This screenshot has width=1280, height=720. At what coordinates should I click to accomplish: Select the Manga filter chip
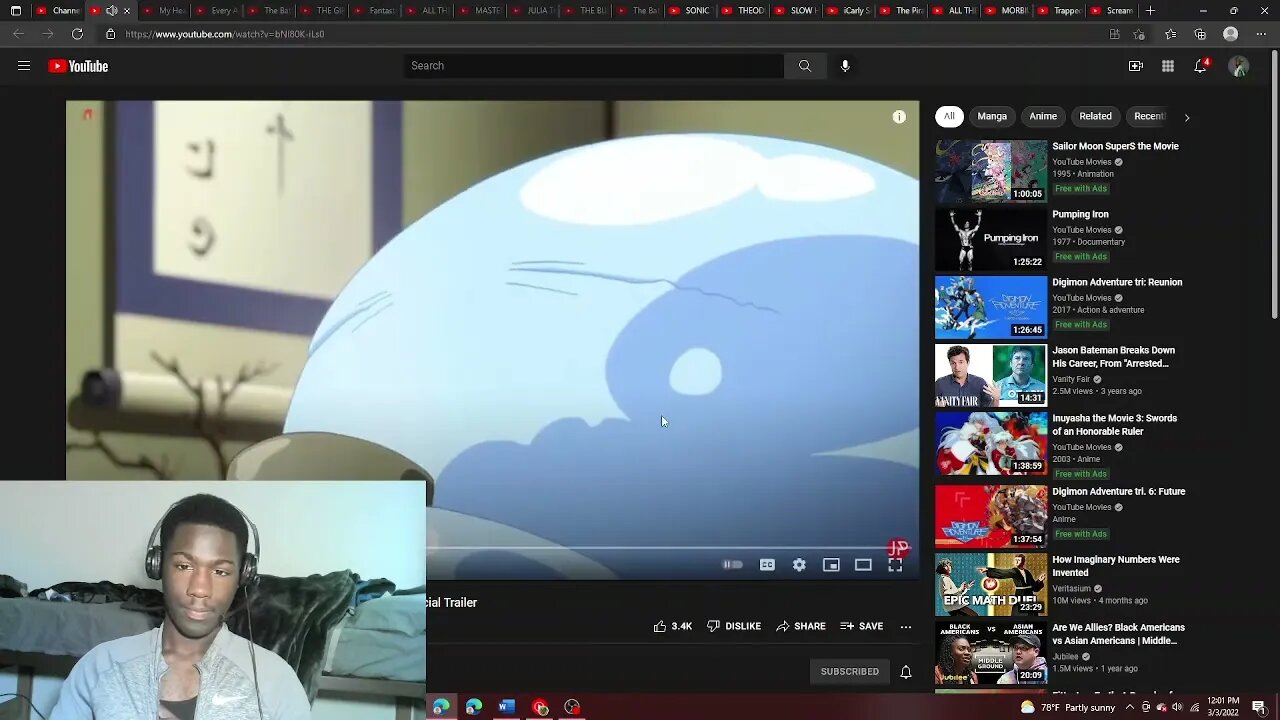coord(992,116)
